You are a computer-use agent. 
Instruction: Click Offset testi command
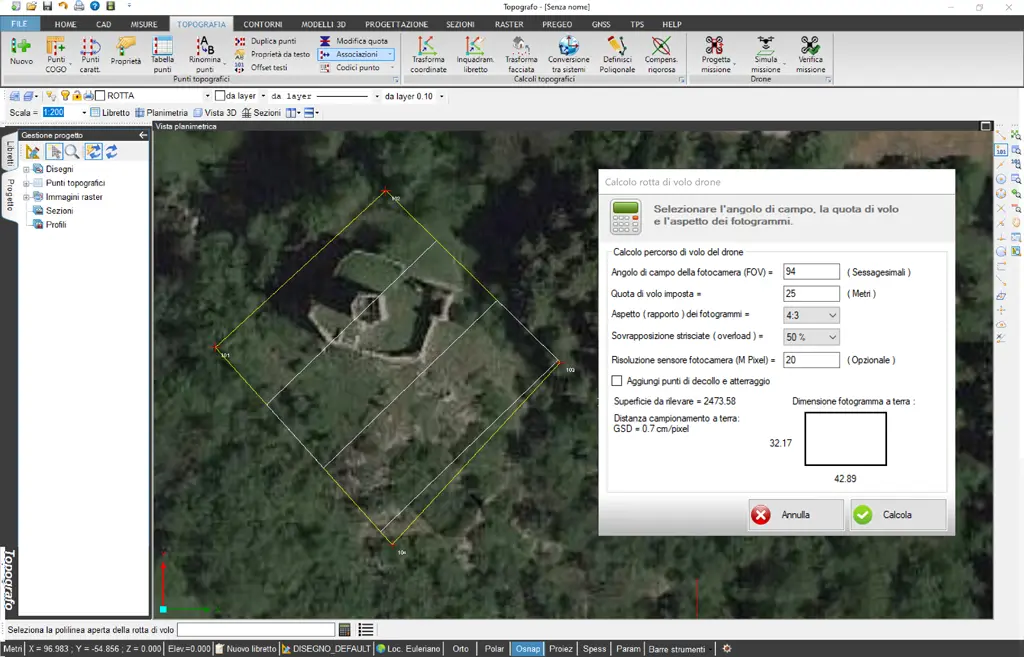pos(261,67)
